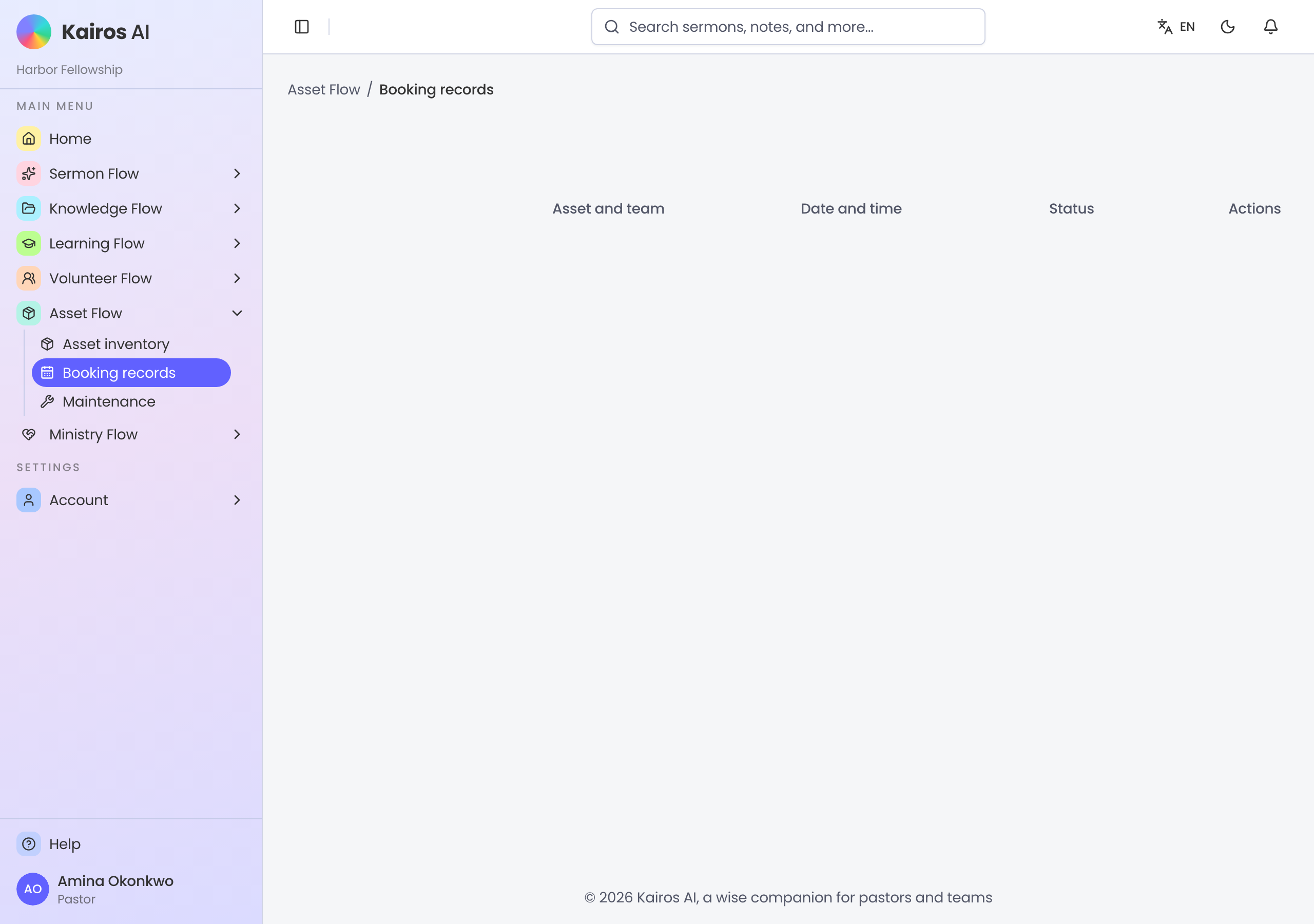Viewport: 1314px width, 924px height.
Task: Select Maintenance submenu item
Action: 131,401
